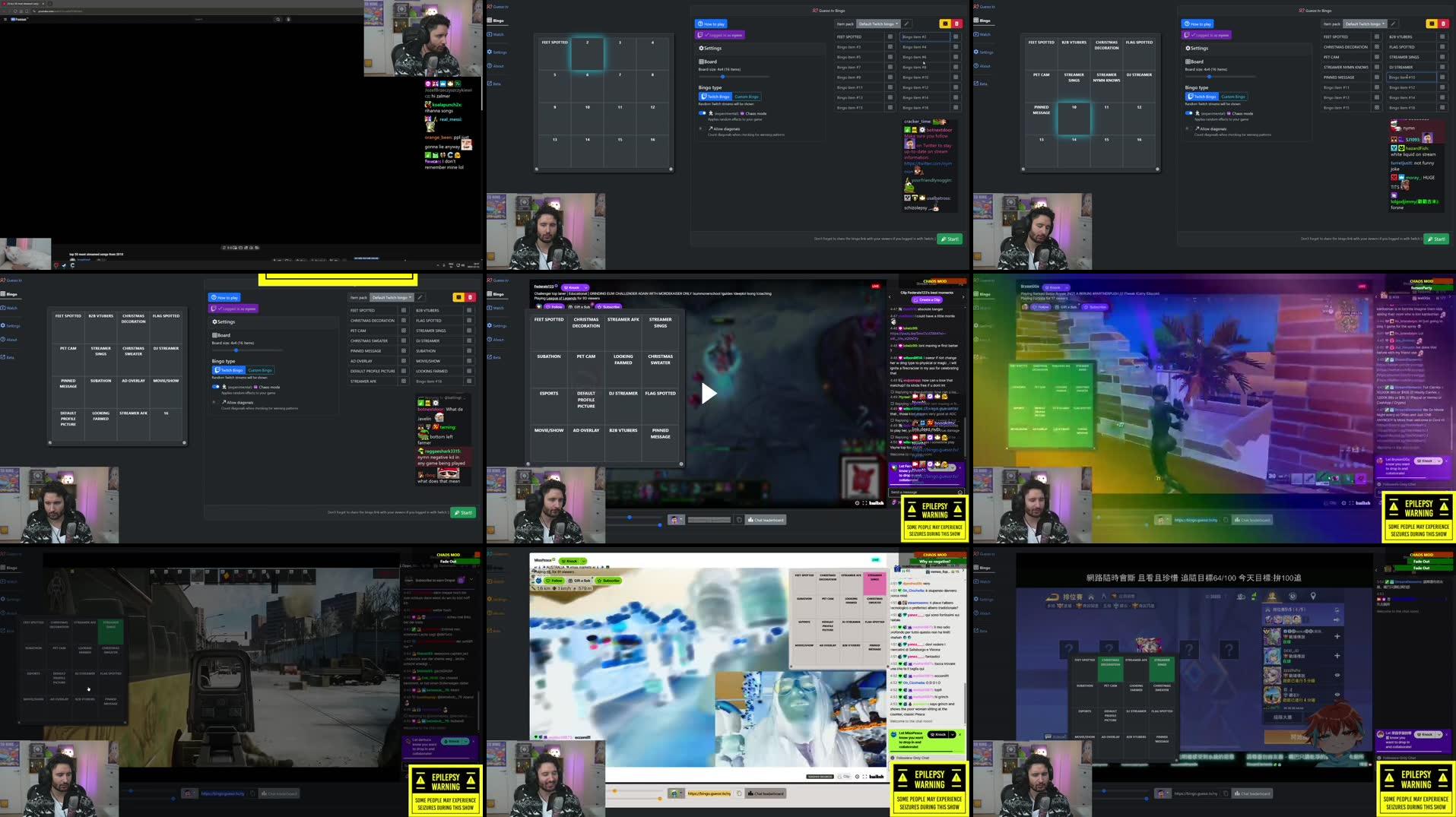
Task: Adjust the board size slider
Action: [723, 76]
